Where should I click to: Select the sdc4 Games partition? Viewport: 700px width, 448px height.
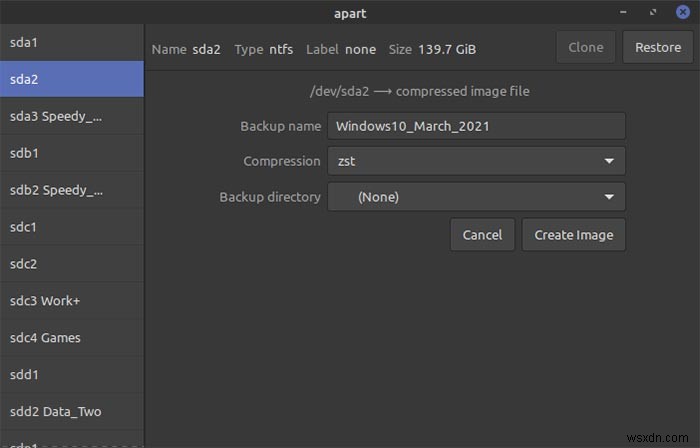[x=72, y=338]
